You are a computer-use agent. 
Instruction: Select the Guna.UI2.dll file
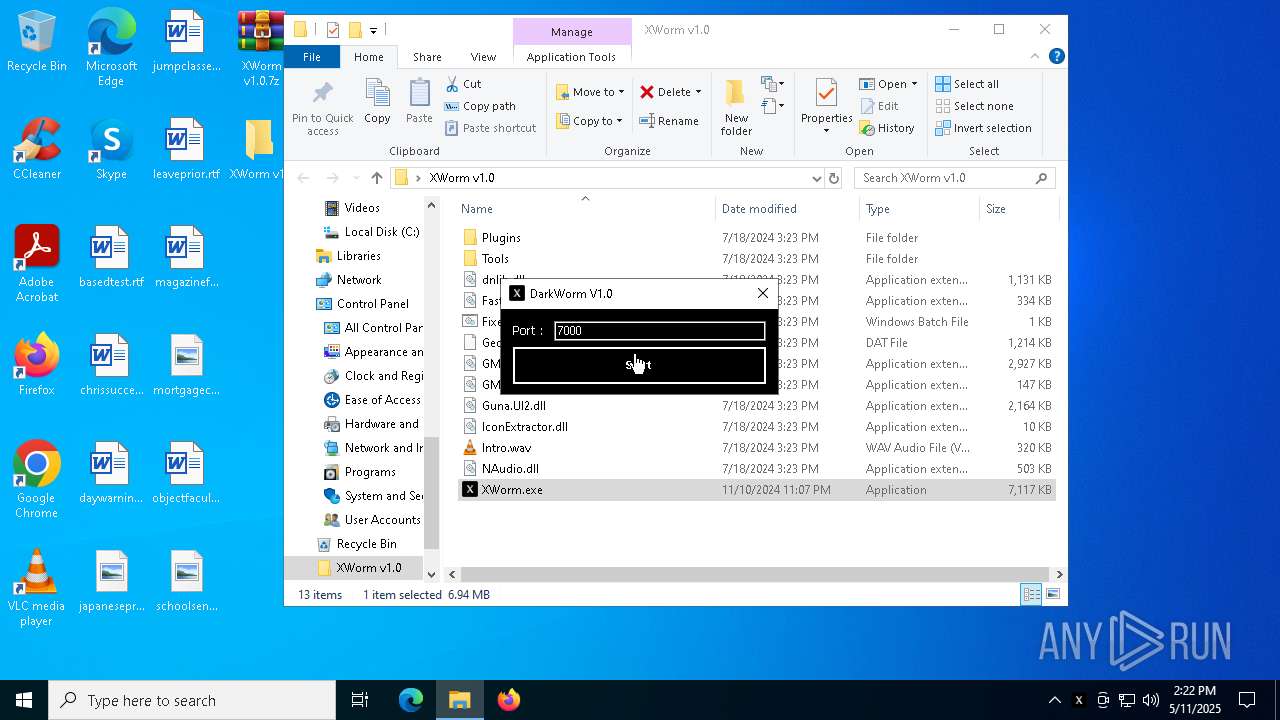757,405
